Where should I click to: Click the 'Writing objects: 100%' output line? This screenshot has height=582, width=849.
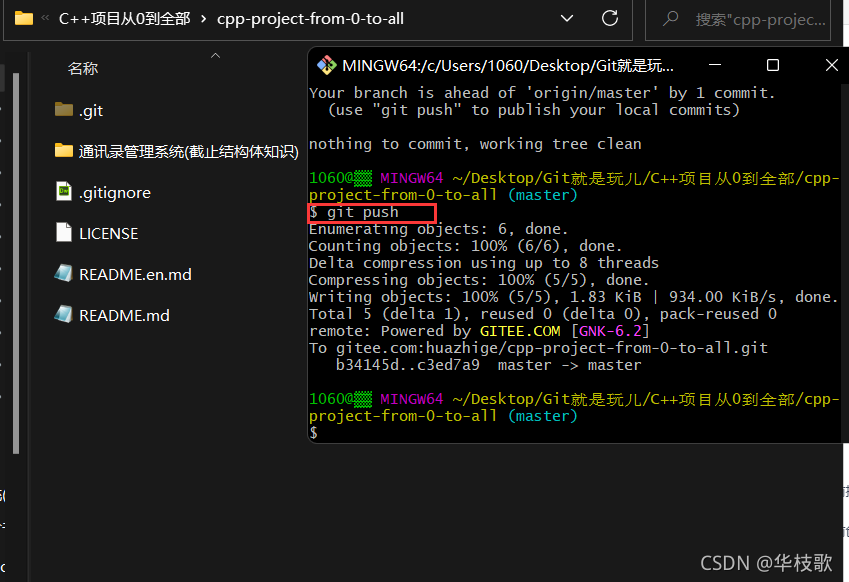[573, 297]
